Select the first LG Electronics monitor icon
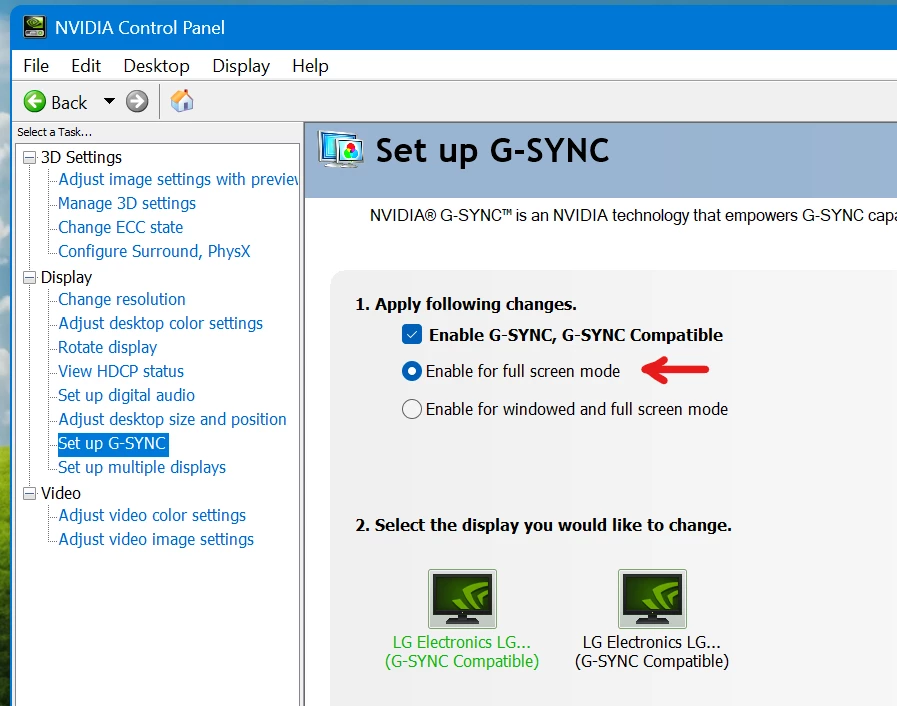This screenshot has width=897, height=706. (x=462, y=598)
